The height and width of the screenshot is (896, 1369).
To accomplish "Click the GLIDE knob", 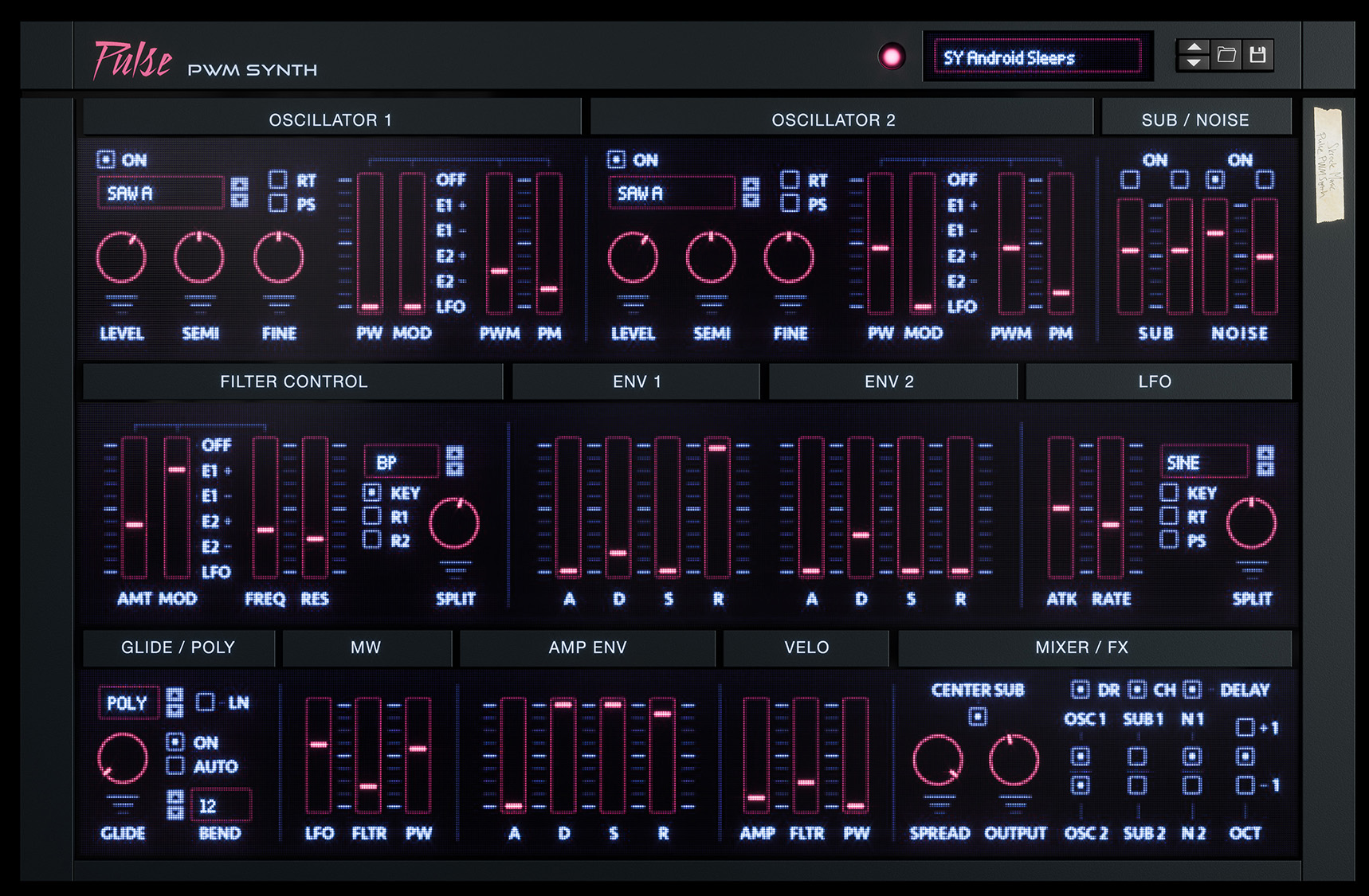I will [122, 759].
